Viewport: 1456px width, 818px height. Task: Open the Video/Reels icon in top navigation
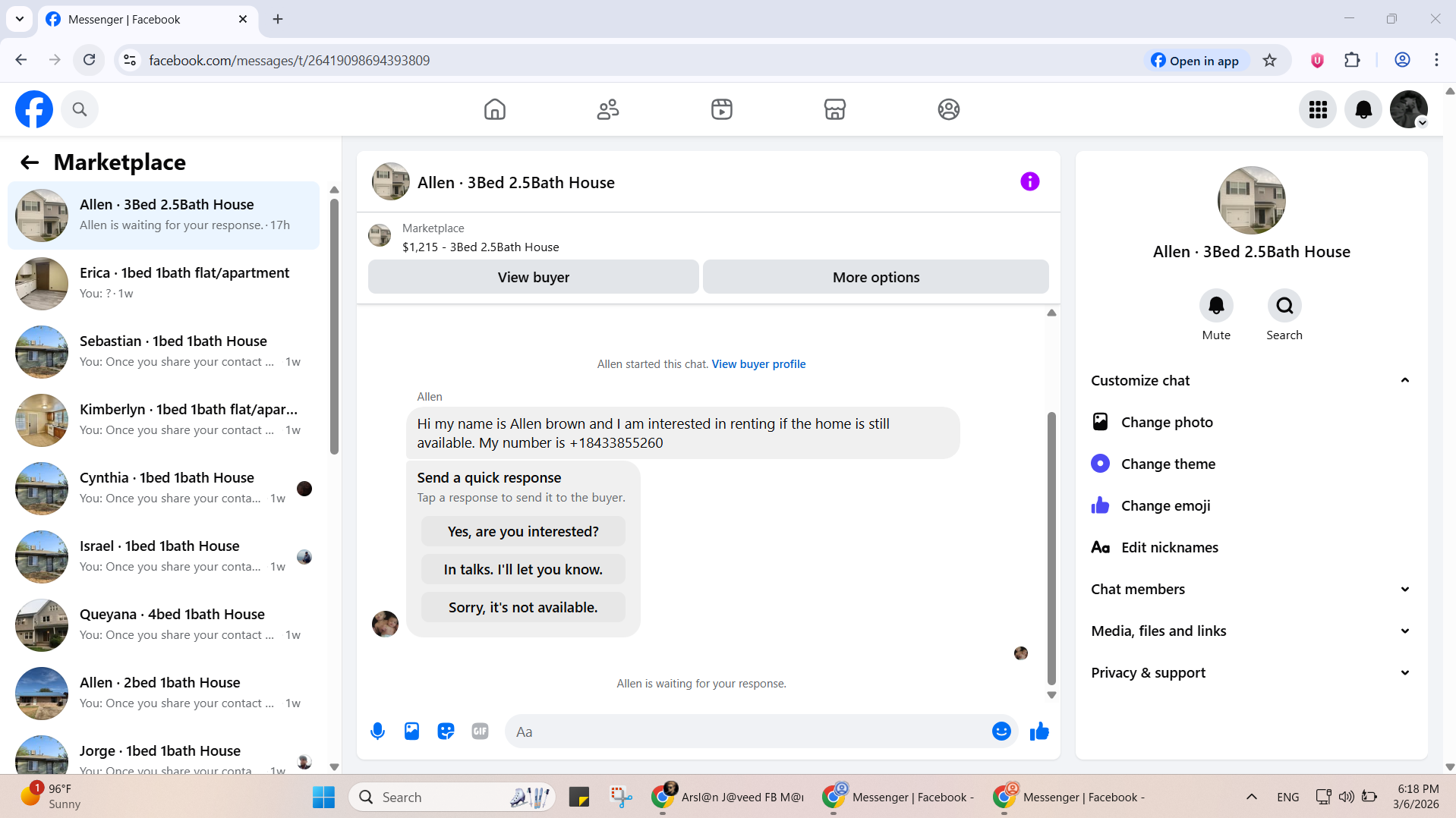coord(722,109)
